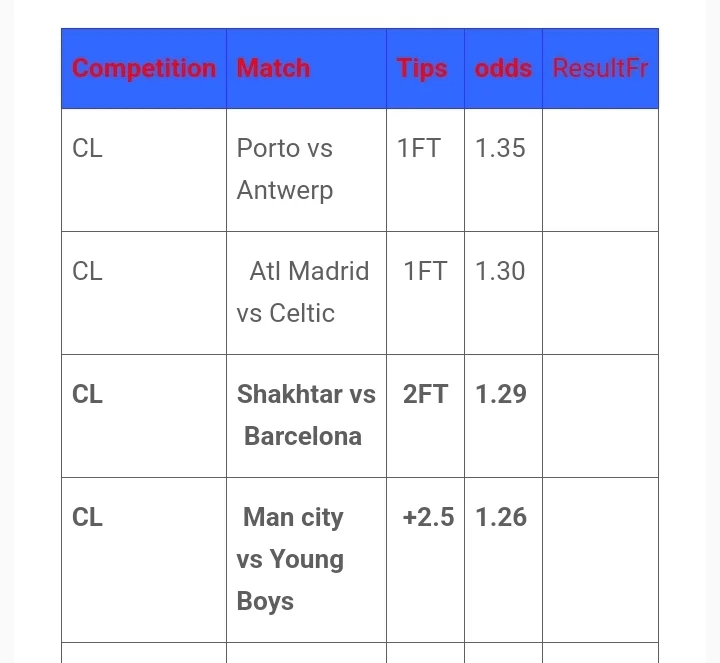Click the Competition column header
This screenshot has height=663, width=720.
click(144, 69)
